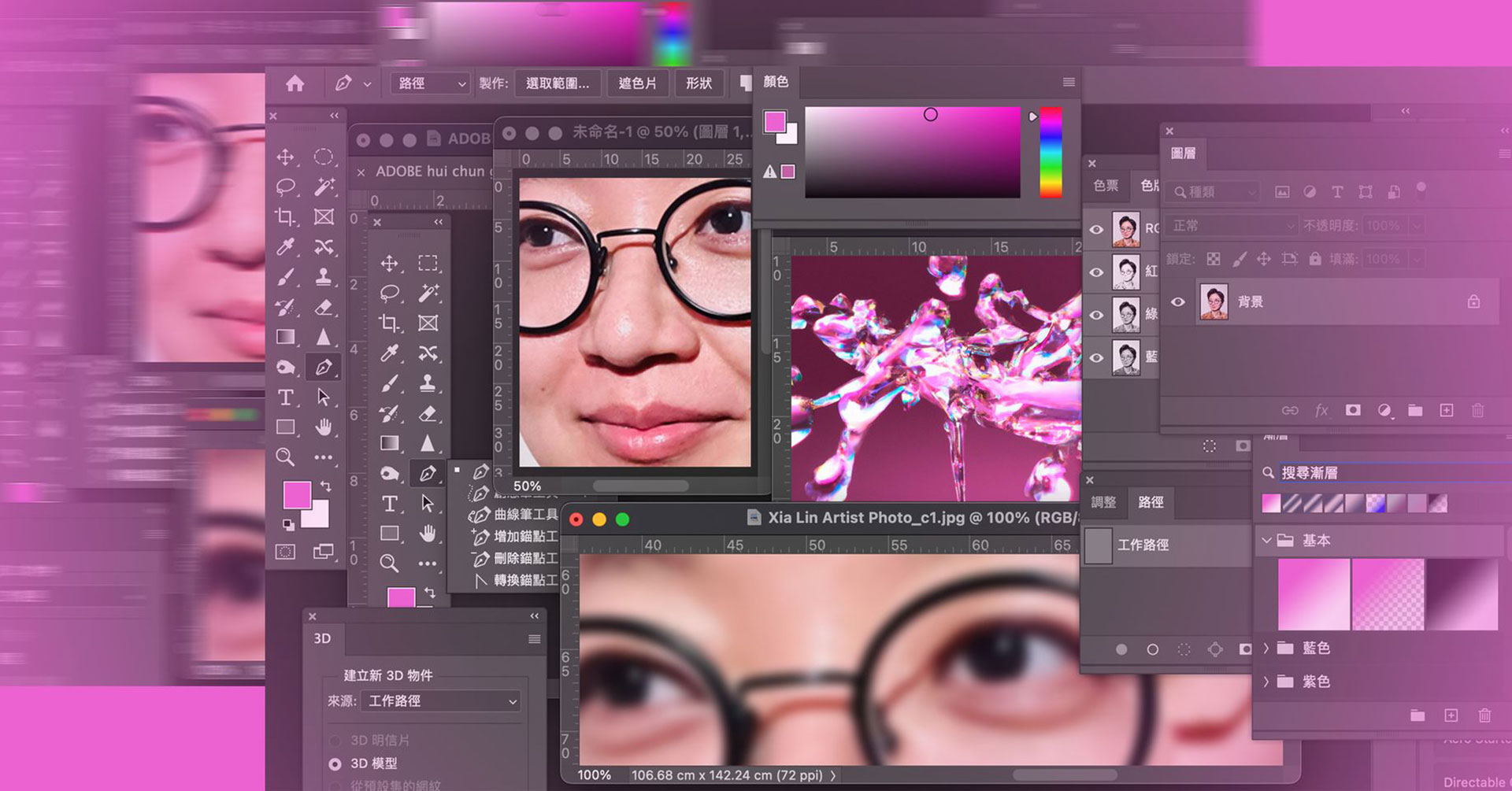
Task: Select the Clone Stamp tool in leftmost Tools panel
Action: click(323, 277)
